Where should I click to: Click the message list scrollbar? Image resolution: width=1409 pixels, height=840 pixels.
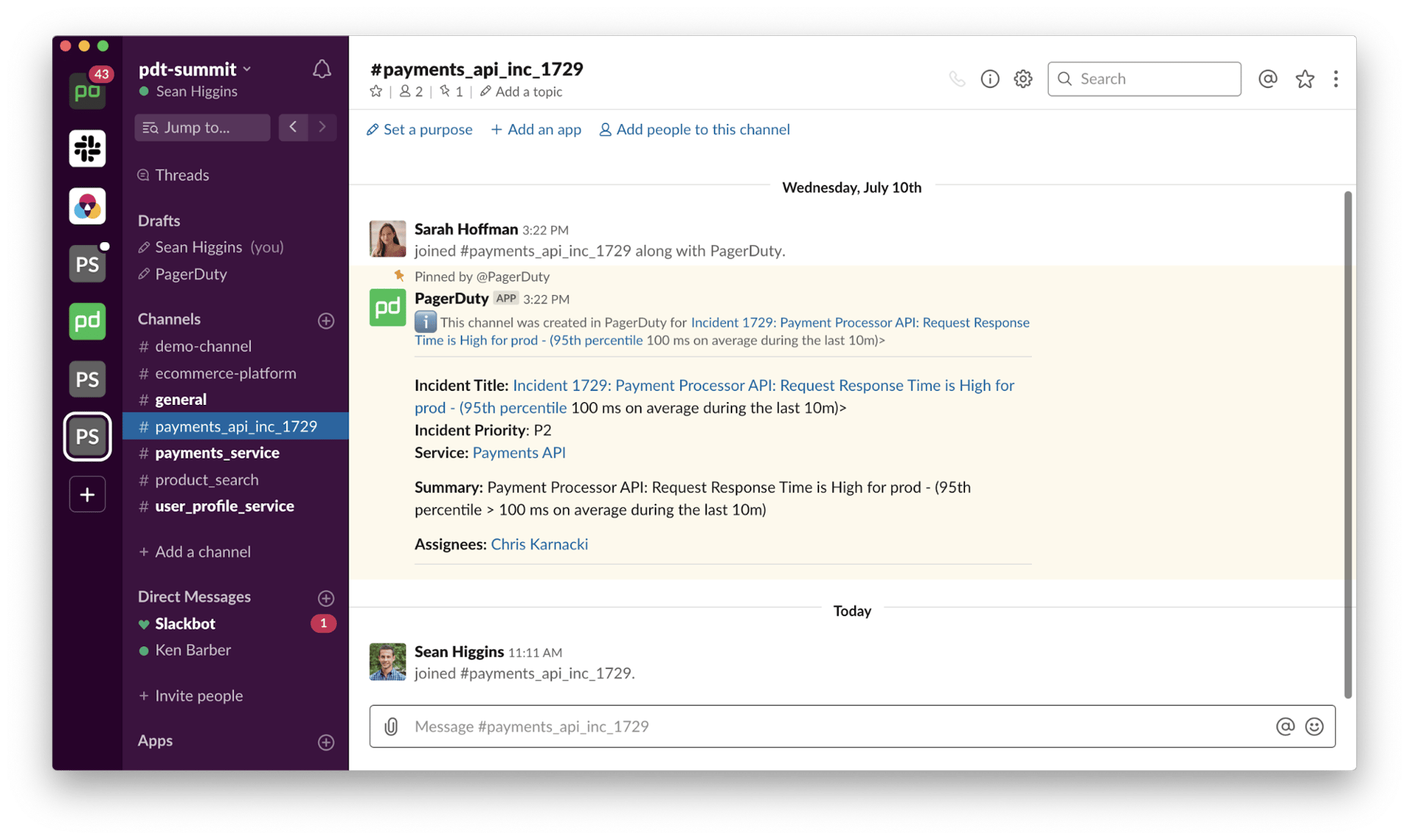[x=1347, y=440]
